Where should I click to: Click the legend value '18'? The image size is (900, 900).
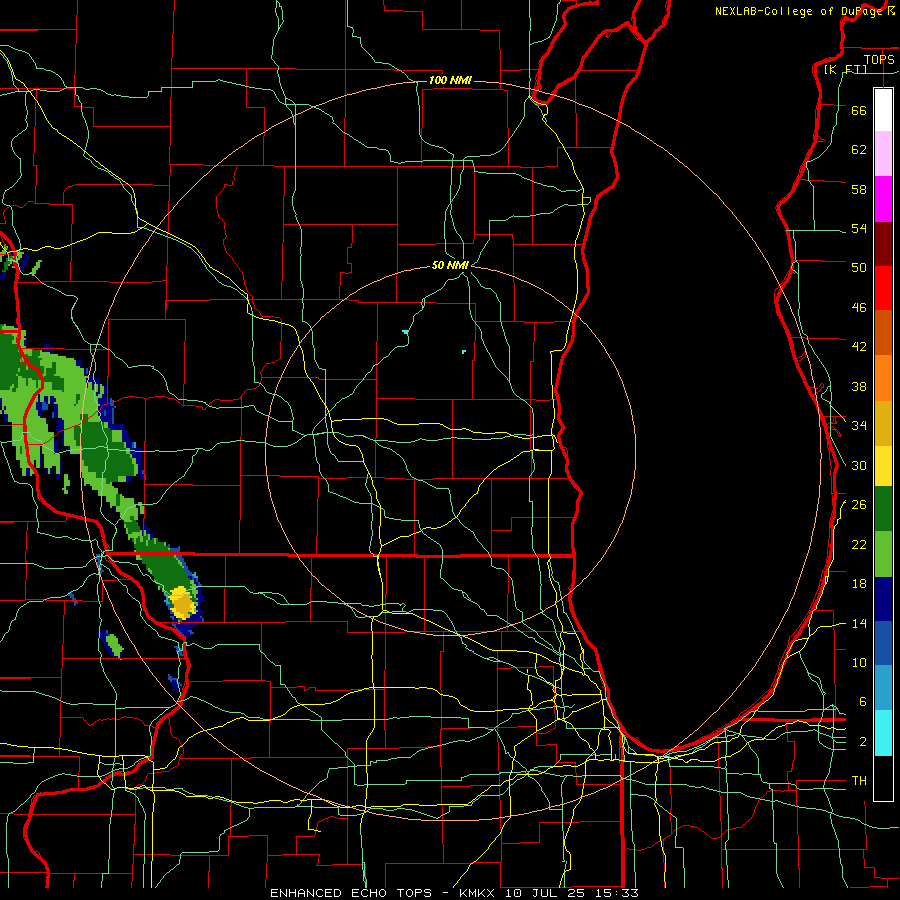pyautogui.click(x=859, y=584)
